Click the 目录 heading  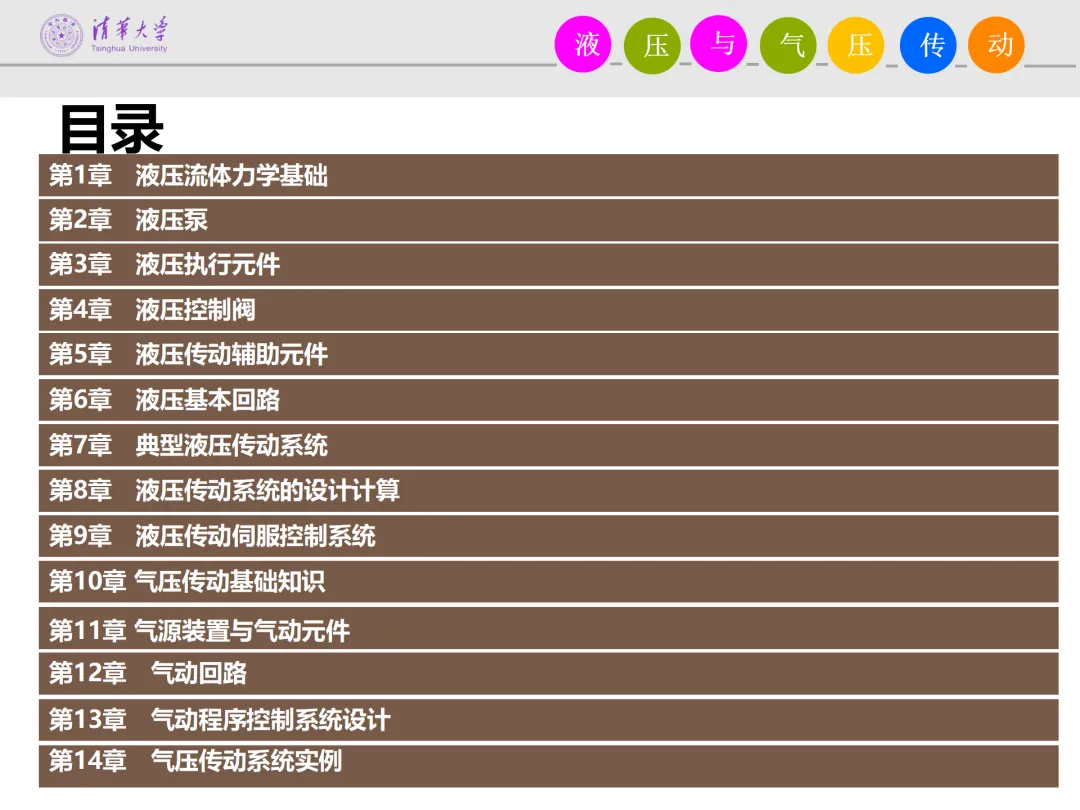pos(112,128)
